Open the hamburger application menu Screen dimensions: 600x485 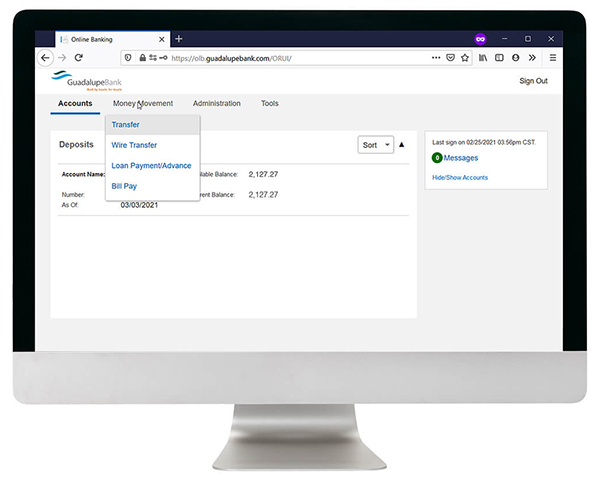(x=553, y=58)
